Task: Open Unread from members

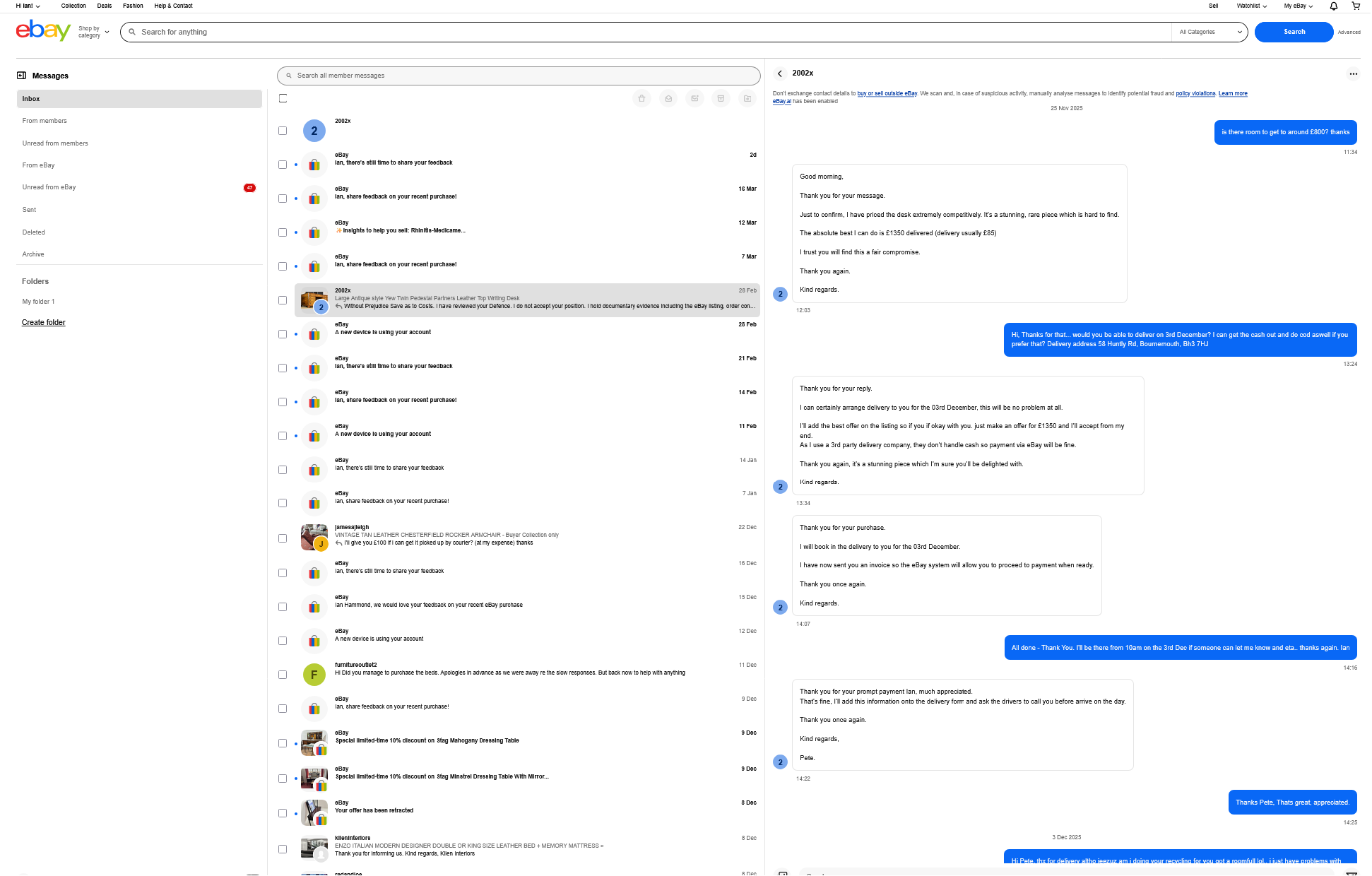Action: [55, 143]
